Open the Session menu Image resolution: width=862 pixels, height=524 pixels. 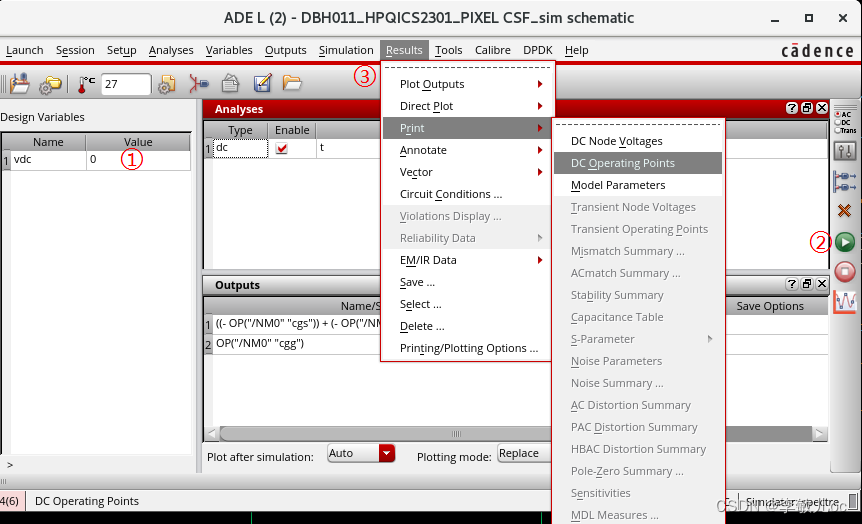(75, 50)
